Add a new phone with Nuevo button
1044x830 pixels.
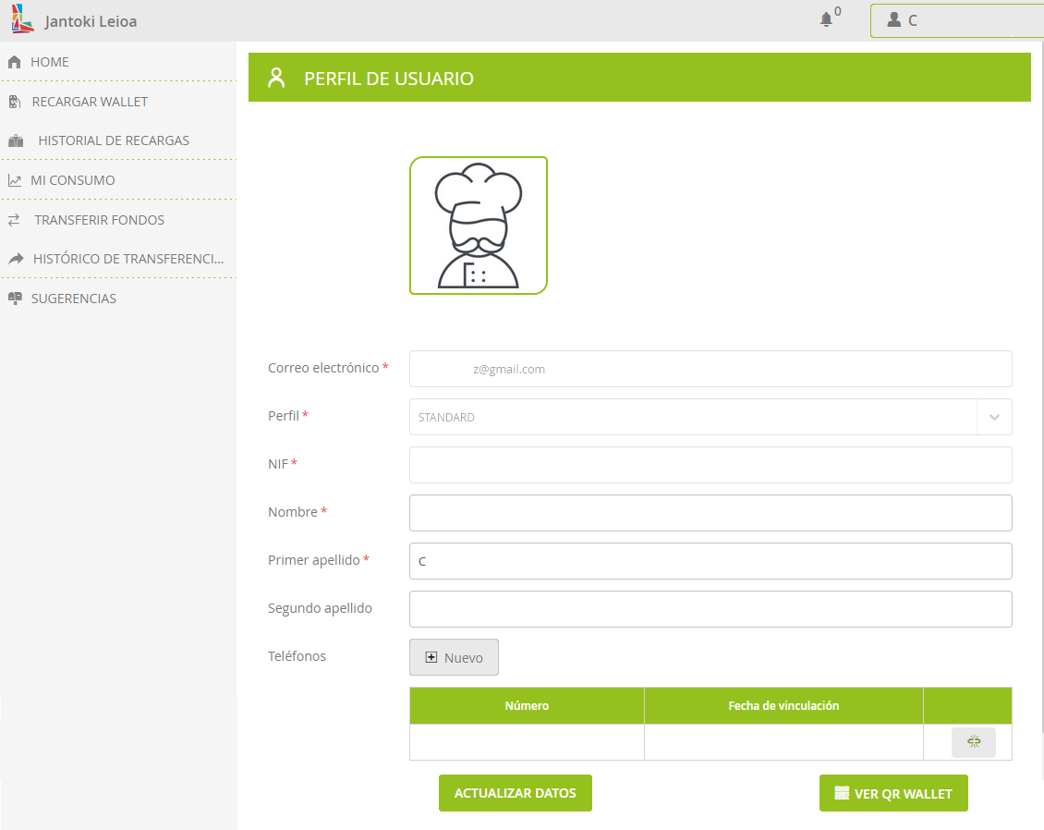(x=454, y=658)
